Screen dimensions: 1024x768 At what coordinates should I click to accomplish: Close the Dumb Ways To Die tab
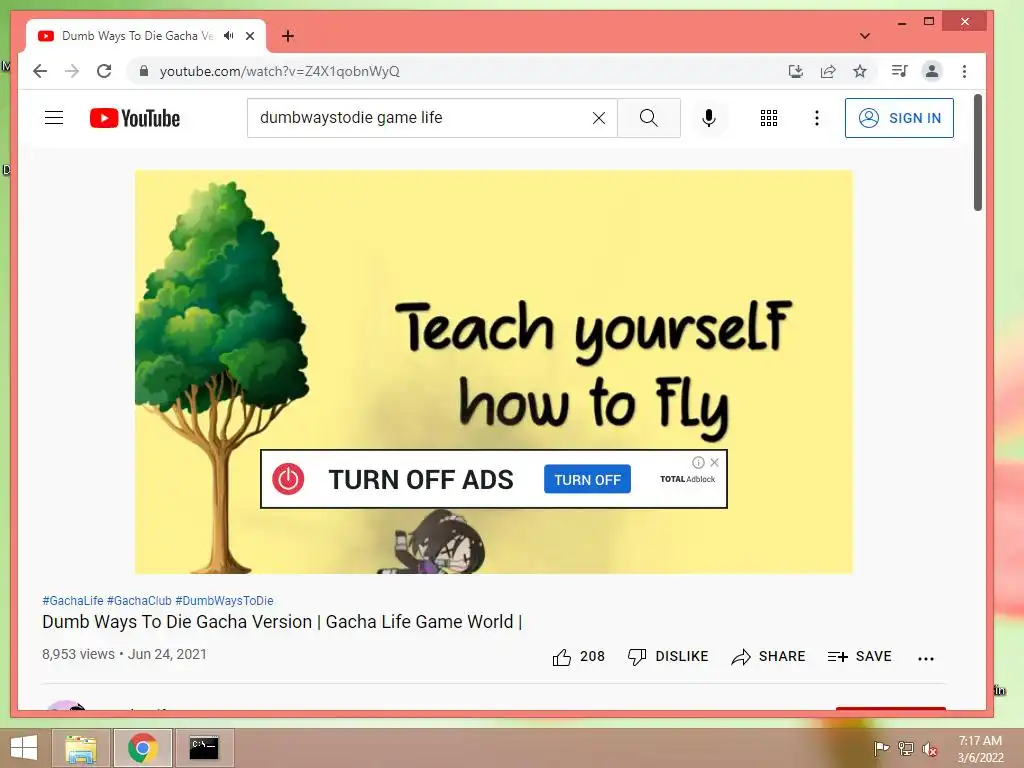250,36
